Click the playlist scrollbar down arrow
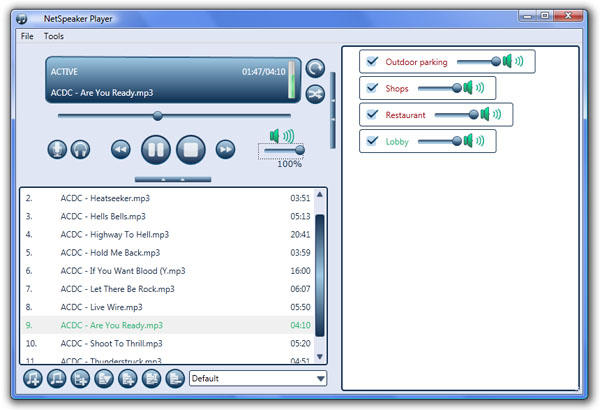Screen dimensions: 600x410 (320, 356)
